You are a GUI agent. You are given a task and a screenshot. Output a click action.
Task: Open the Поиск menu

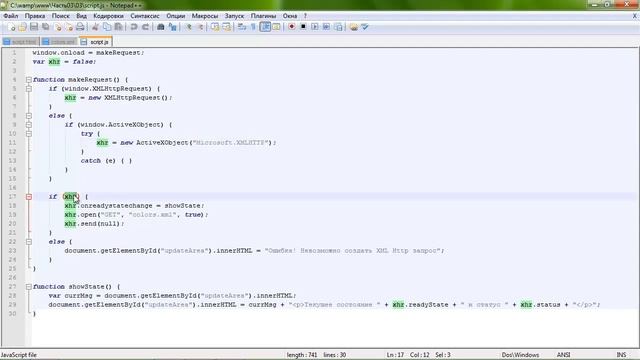pyautogui.click(x=60, y=16)
